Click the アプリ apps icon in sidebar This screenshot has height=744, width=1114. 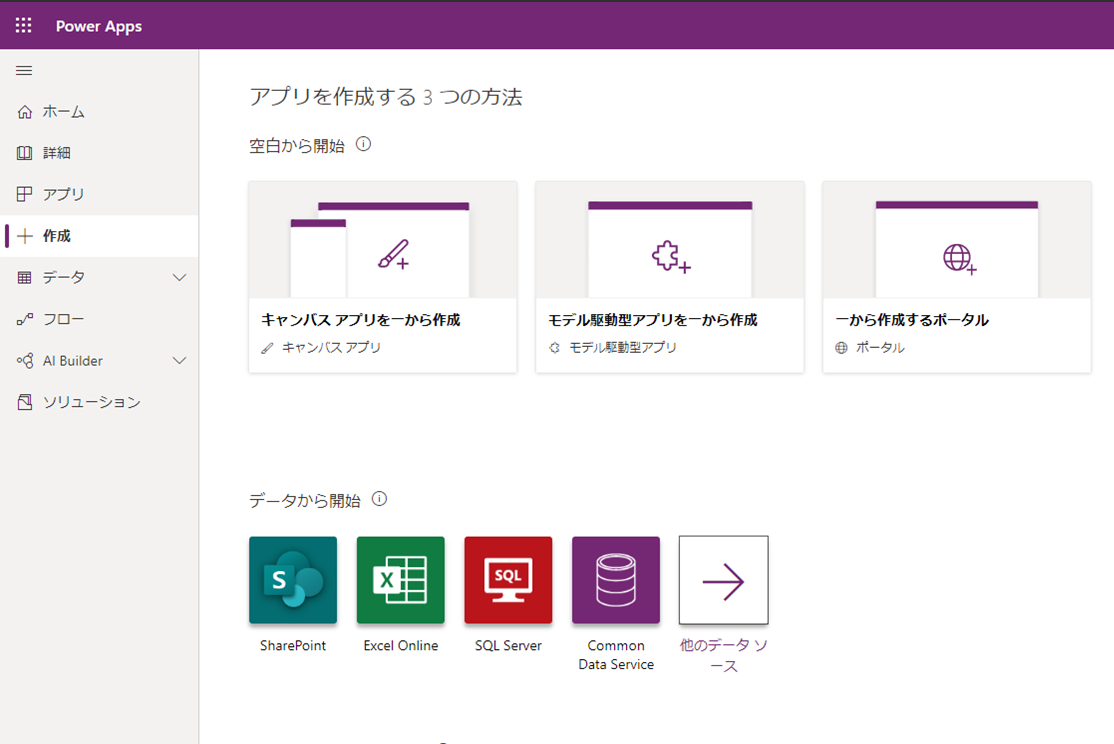tap(25, 194)
